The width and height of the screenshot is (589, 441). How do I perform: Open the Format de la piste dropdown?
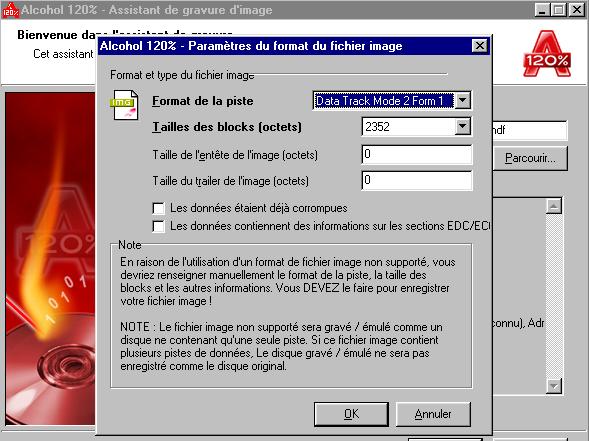463,101
